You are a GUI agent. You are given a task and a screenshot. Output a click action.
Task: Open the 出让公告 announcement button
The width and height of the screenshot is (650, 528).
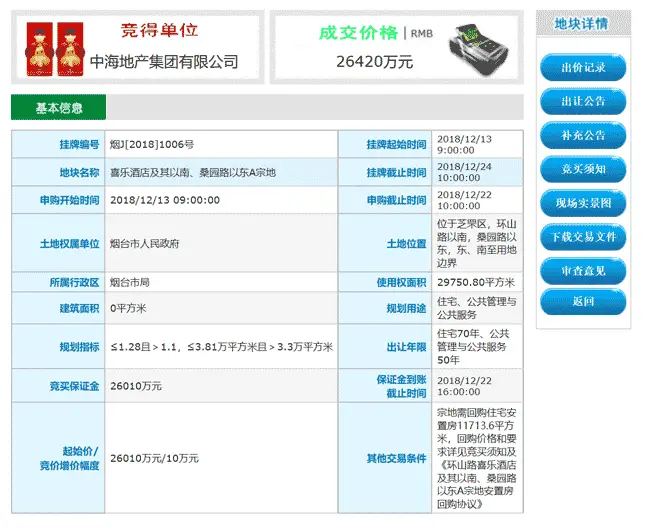click(583, 101)
